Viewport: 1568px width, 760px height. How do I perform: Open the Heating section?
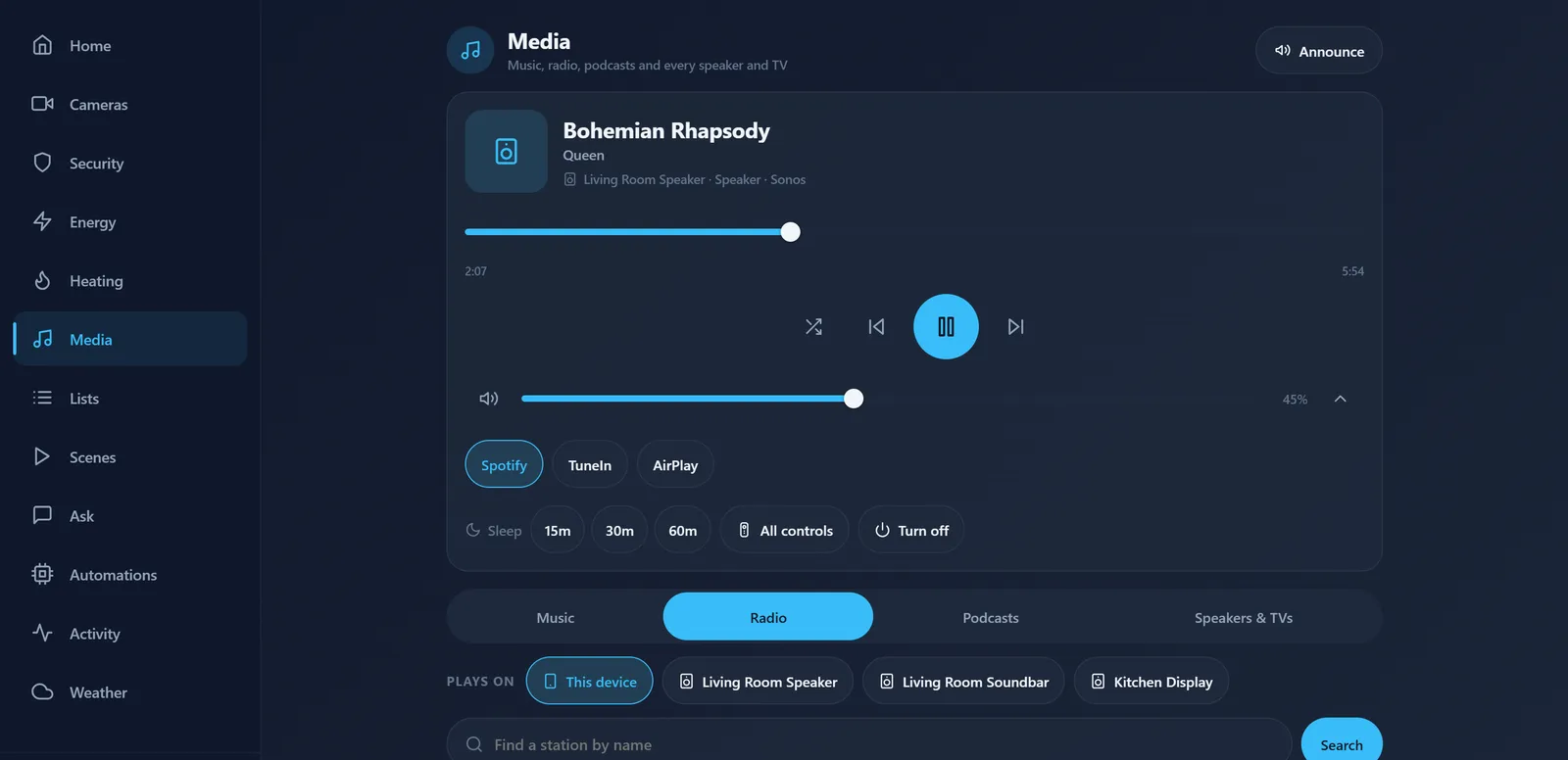[x=130, y=280]
